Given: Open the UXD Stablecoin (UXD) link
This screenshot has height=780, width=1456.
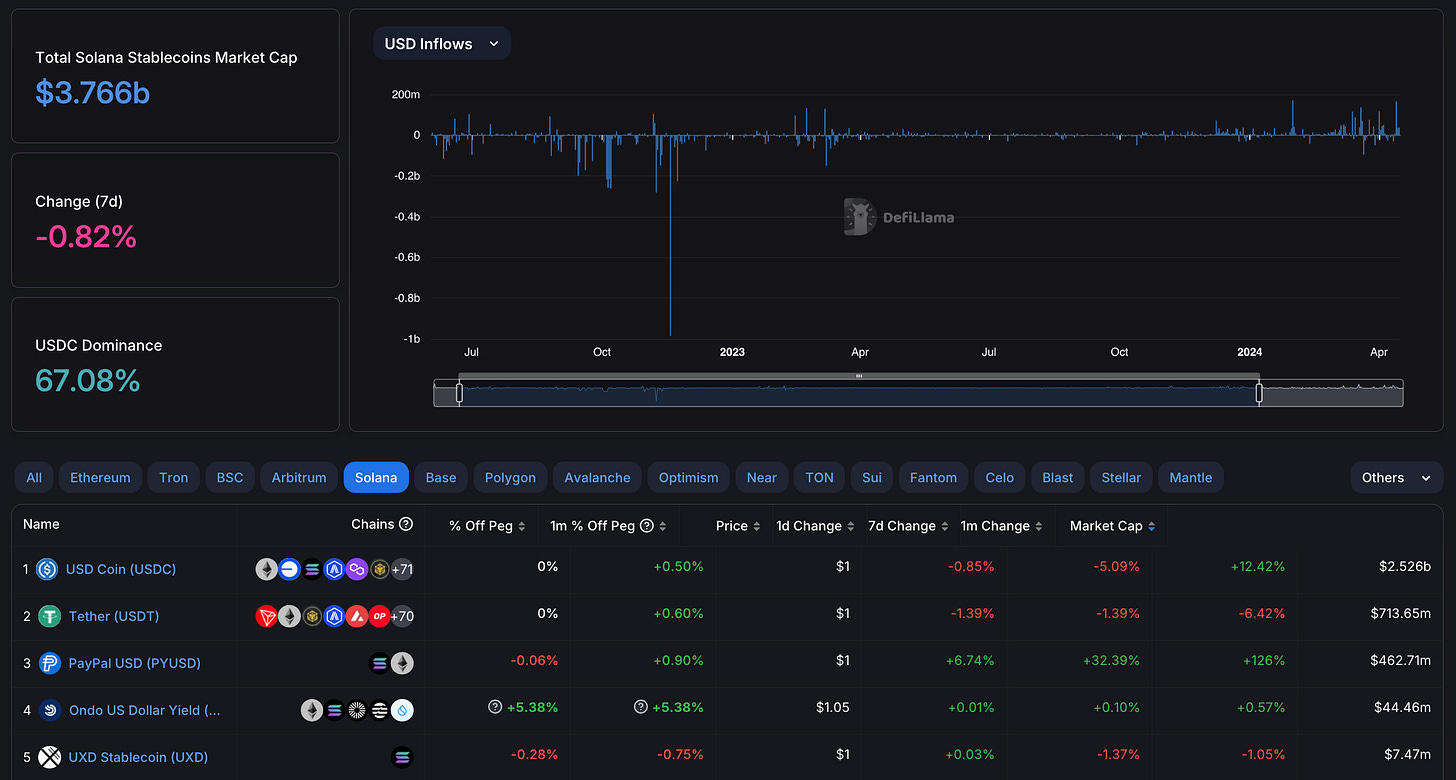Looking at the screenshot, I should click(x=138, y=757).
